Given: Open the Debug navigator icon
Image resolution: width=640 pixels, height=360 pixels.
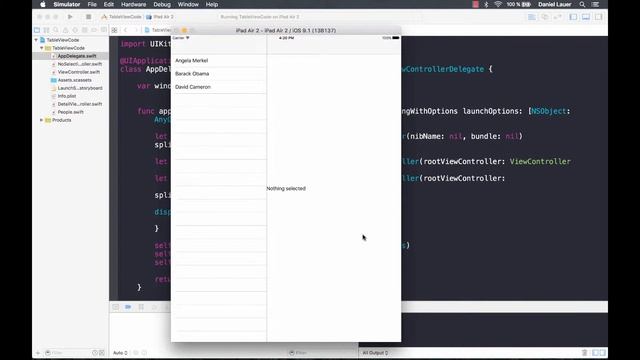Looking at the screenshot, I should [x=84, y=30].
